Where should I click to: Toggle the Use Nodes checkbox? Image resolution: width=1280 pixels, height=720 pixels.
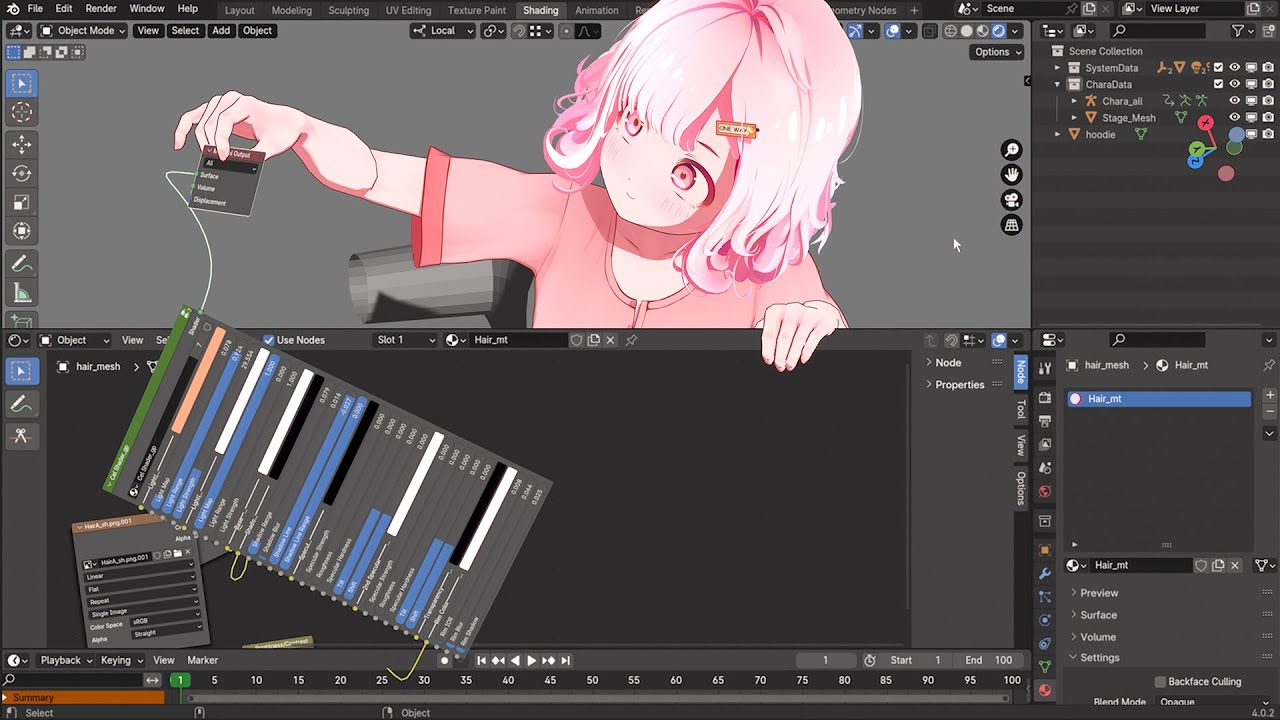[x=269, y=340]
